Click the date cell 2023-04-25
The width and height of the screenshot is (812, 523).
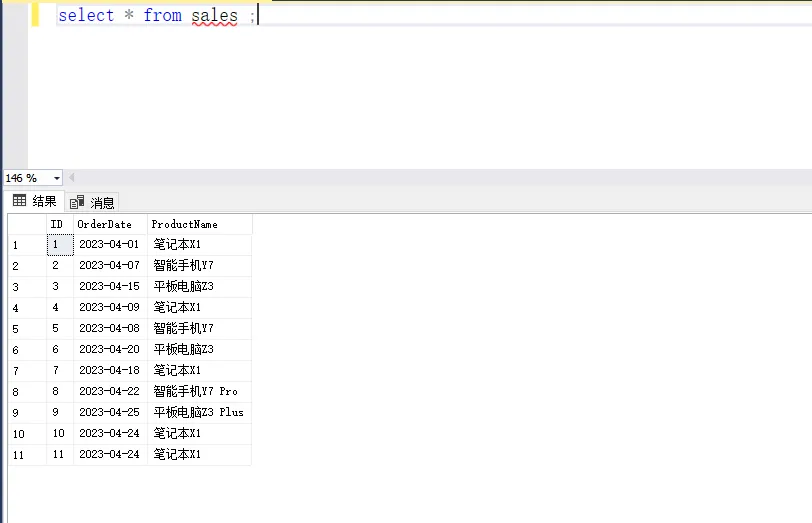110,412
